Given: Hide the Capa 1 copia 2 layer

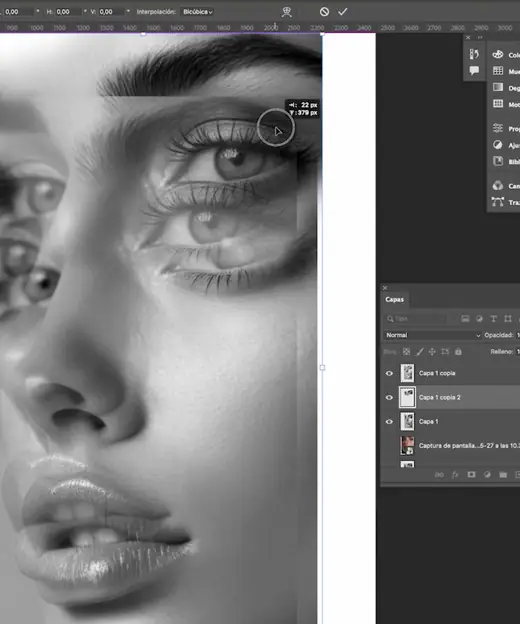Looking at the screenshot, I should coord(389,398).
